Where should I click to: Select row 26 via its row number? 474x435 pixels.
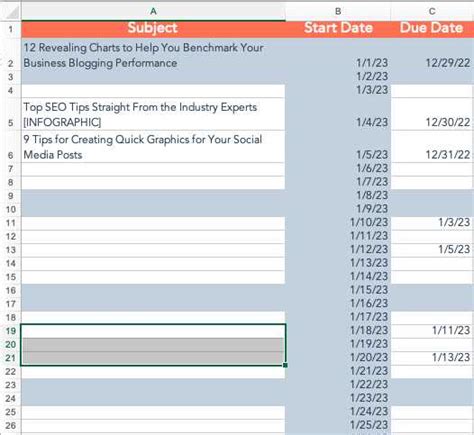[x=11, y=426]
